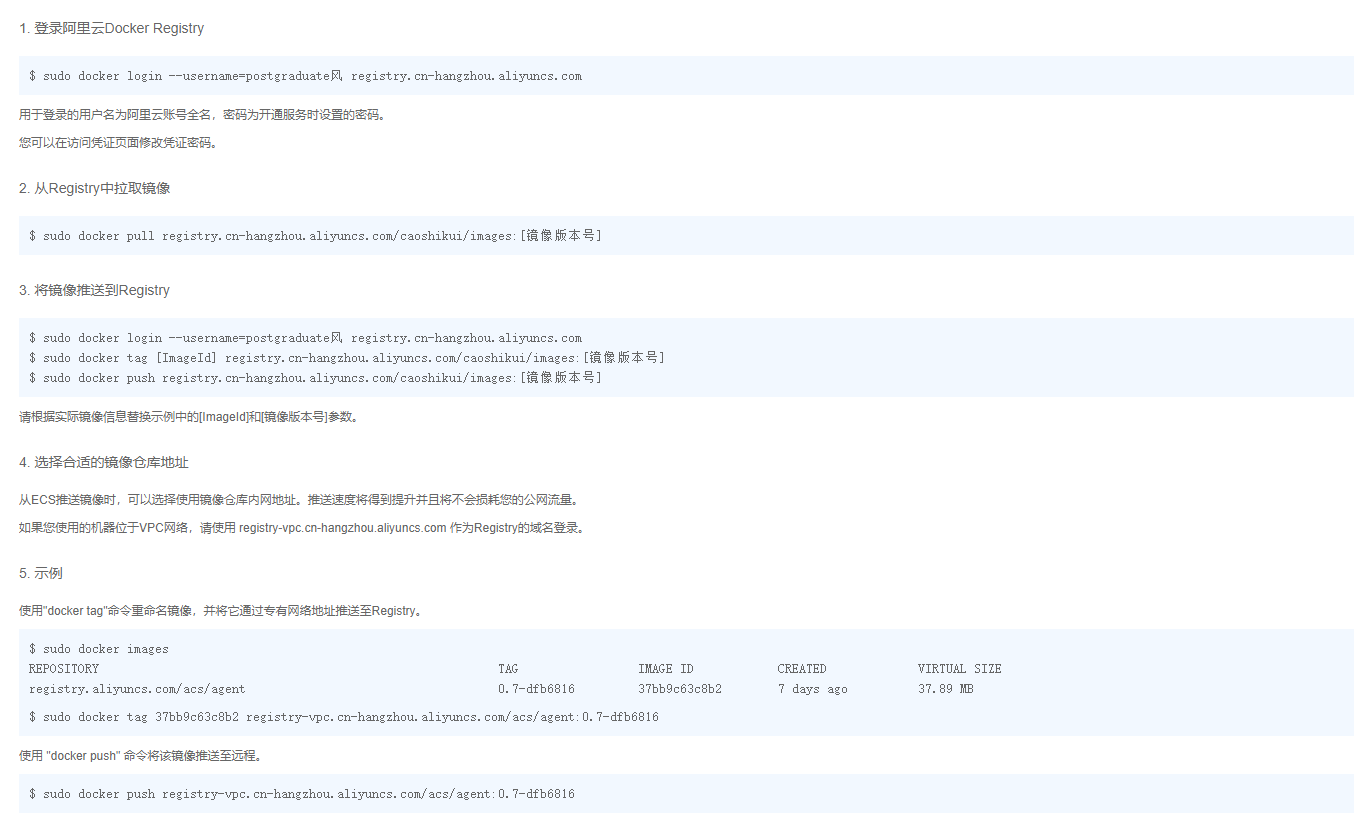Click the heading "3. 将镜像推送到Registry"
The width and height of the screenshot is (1354, 827).
(x=94, y=290)
